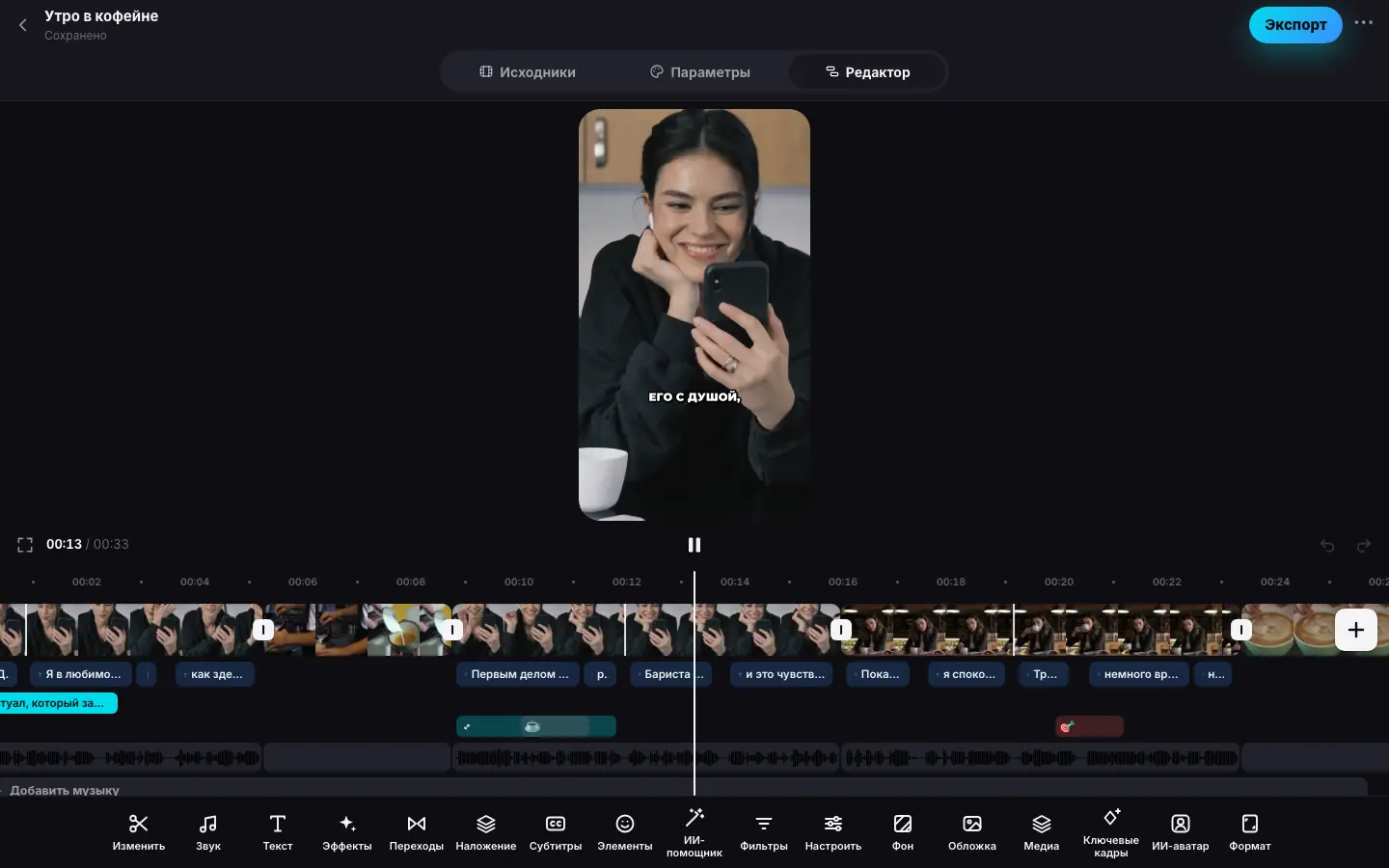The height and width of the screenshot is (868, 1389).
Task: Open the Формат aspect ratio tool
Action: [x=1250, y=832]
